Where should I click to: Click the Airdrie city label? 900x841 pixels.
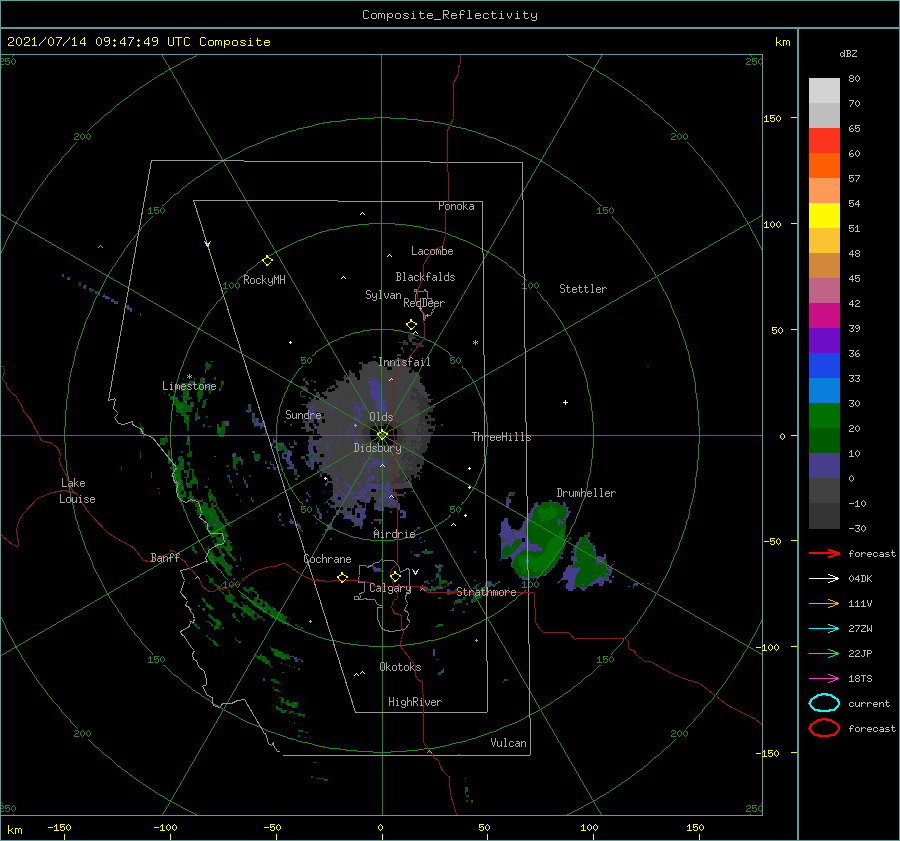[x=394, y=534]
